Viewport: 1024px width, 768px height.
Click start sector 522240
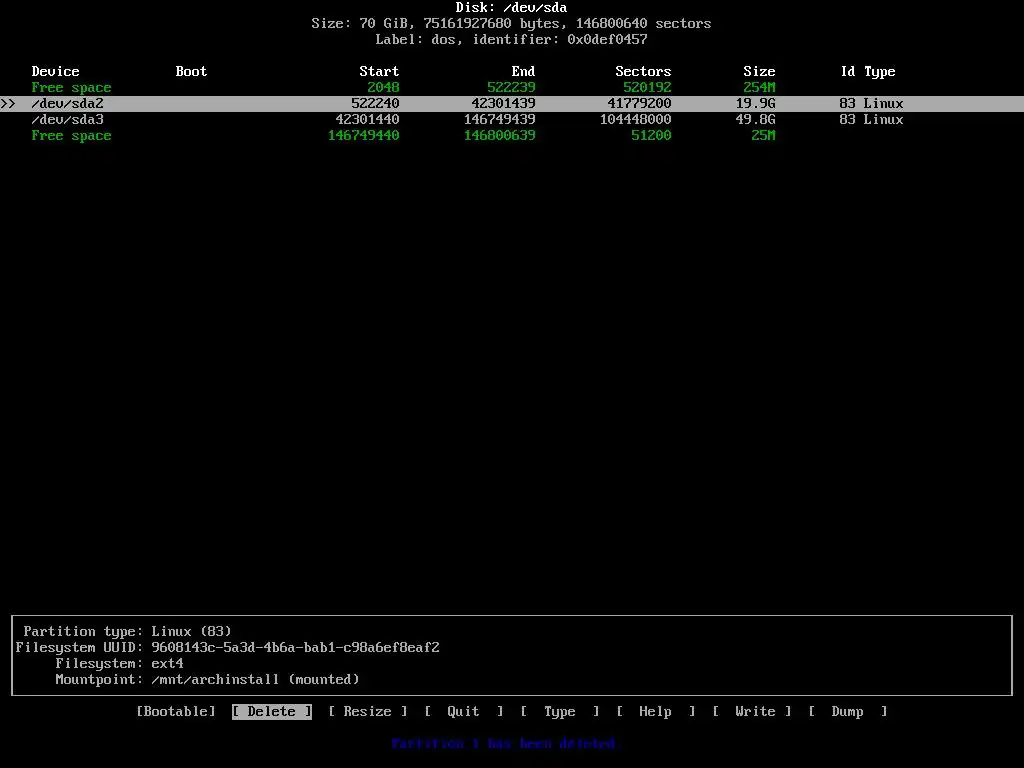(x=375, y=103)
